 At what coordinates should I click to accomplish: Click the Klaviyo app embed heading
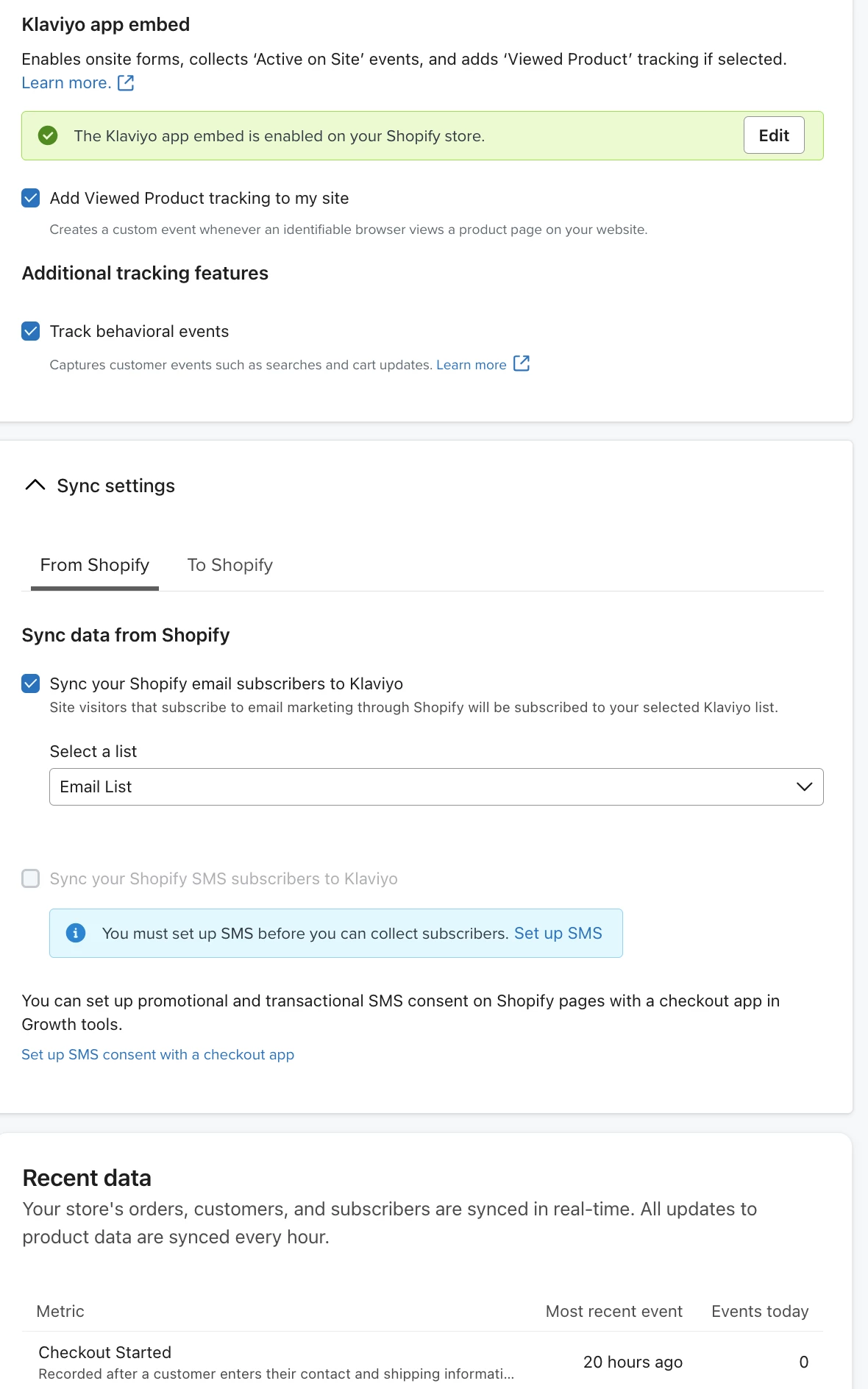click(106, 24)
